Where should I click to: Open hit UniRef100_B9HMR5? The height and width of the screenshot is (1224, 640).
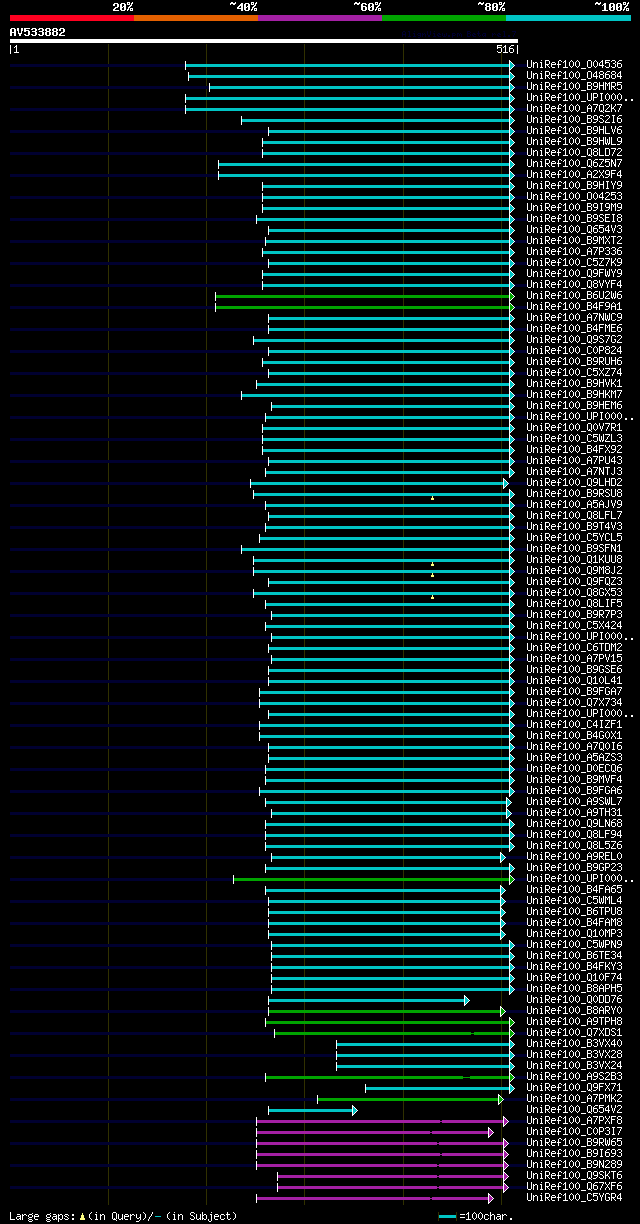click(x=574, y=87)
